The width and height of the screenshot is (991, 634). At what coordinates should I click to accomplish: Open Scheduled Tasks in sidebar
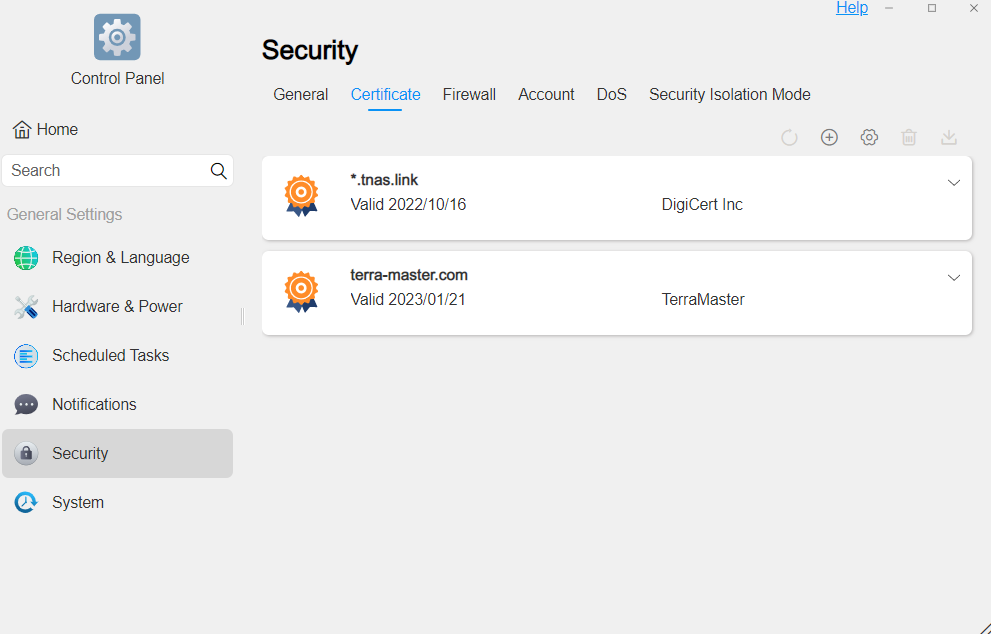tap(110, 356)
